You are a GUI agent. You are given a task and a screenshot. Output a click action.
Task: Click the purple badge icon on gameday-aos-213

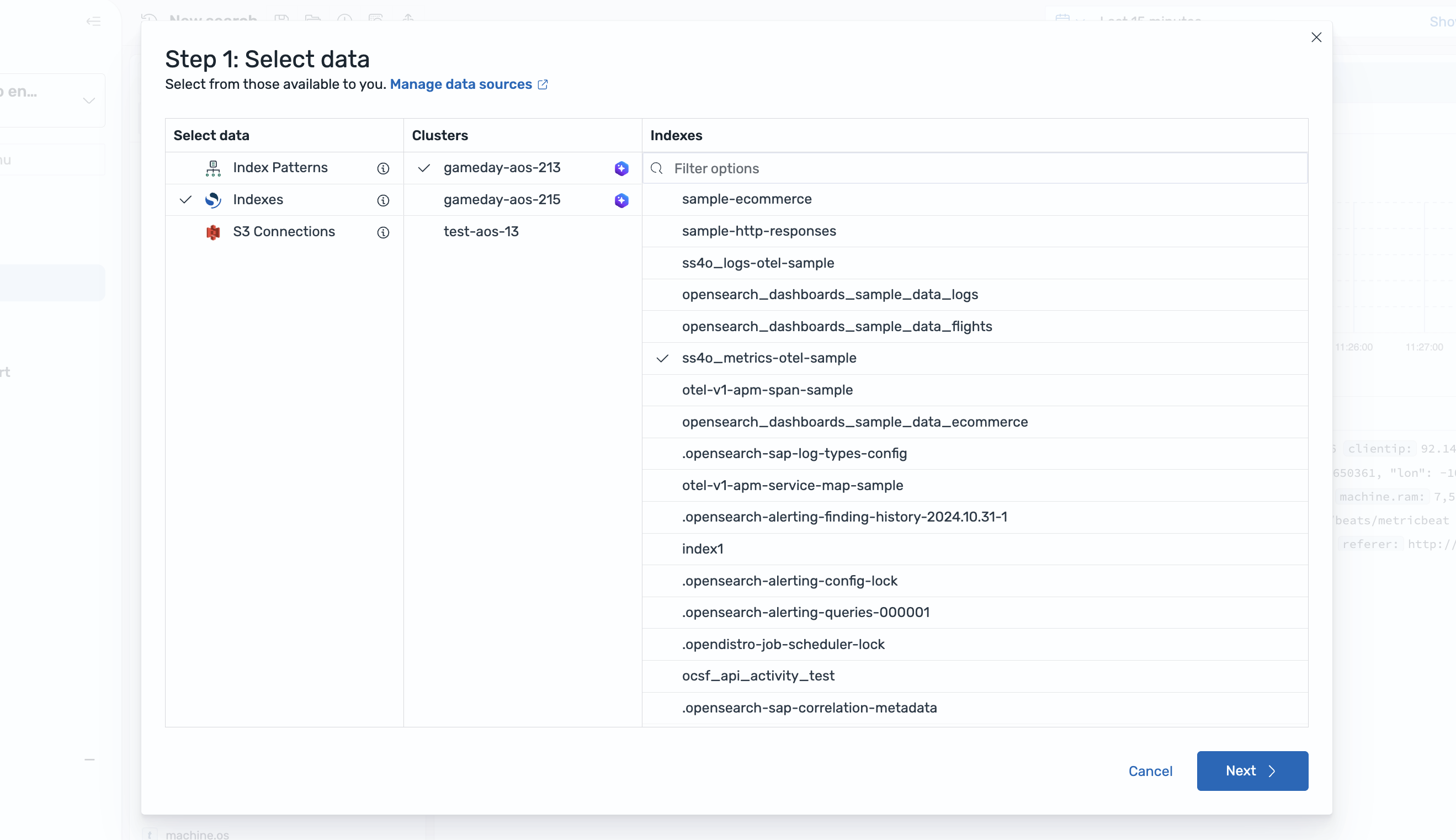621,168
